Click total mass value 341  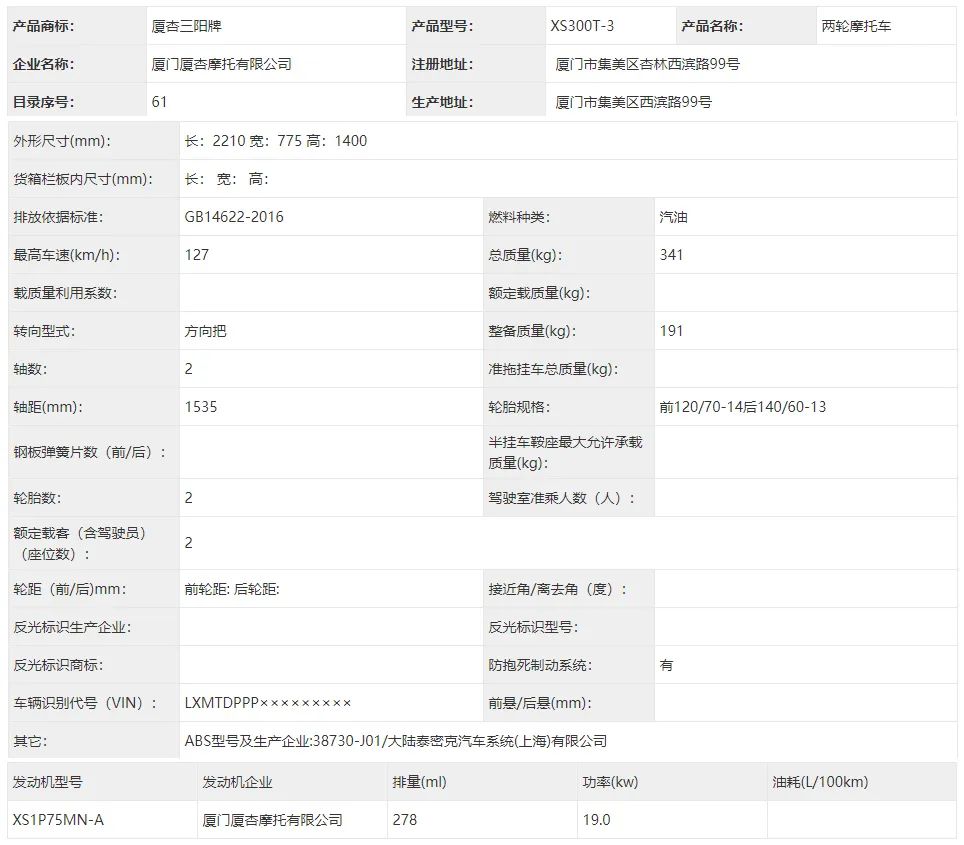pyautogui.click(x=671, y=255)
